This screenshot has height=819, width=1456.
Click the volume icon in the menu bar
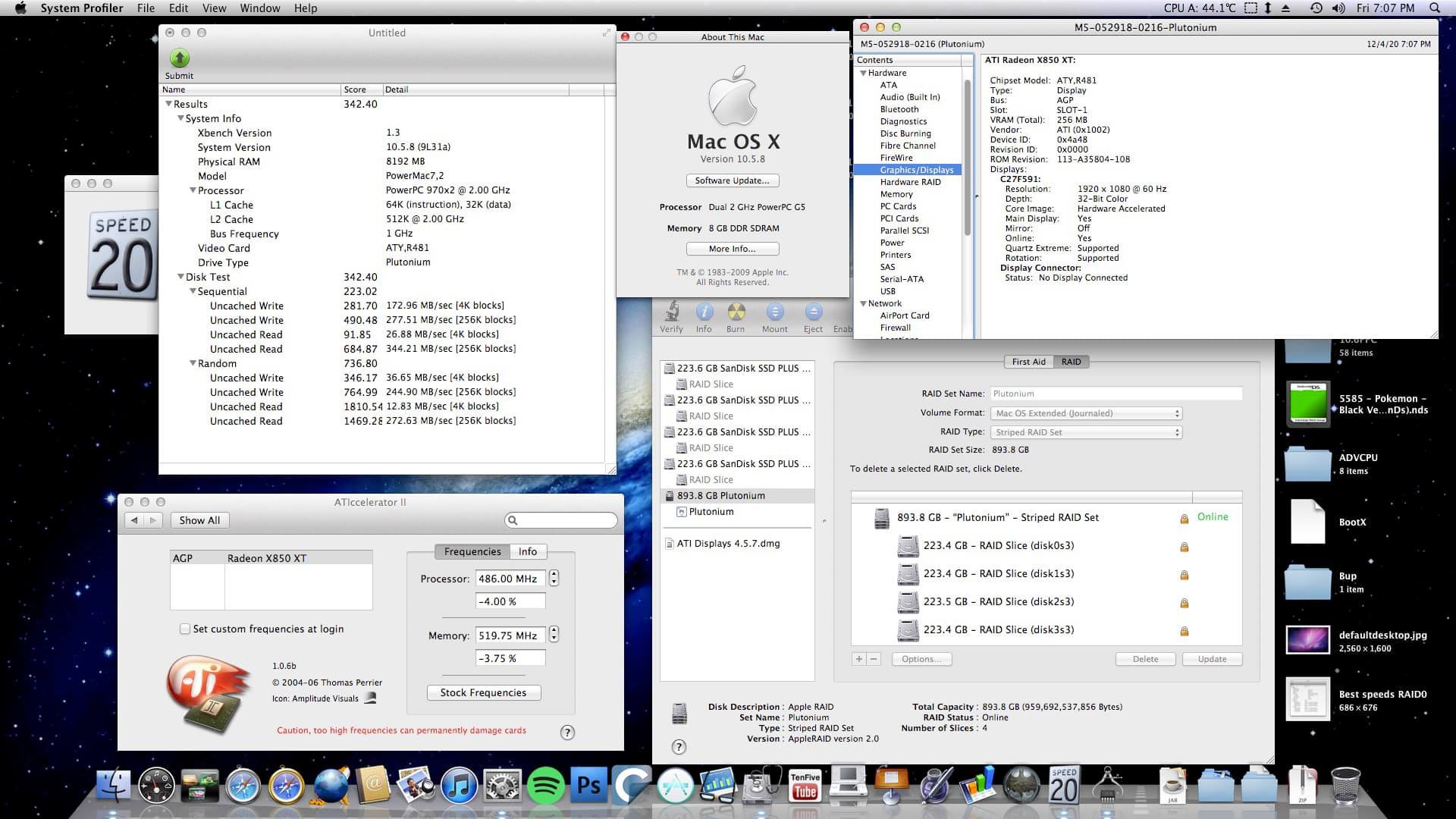click(1338, 8)
